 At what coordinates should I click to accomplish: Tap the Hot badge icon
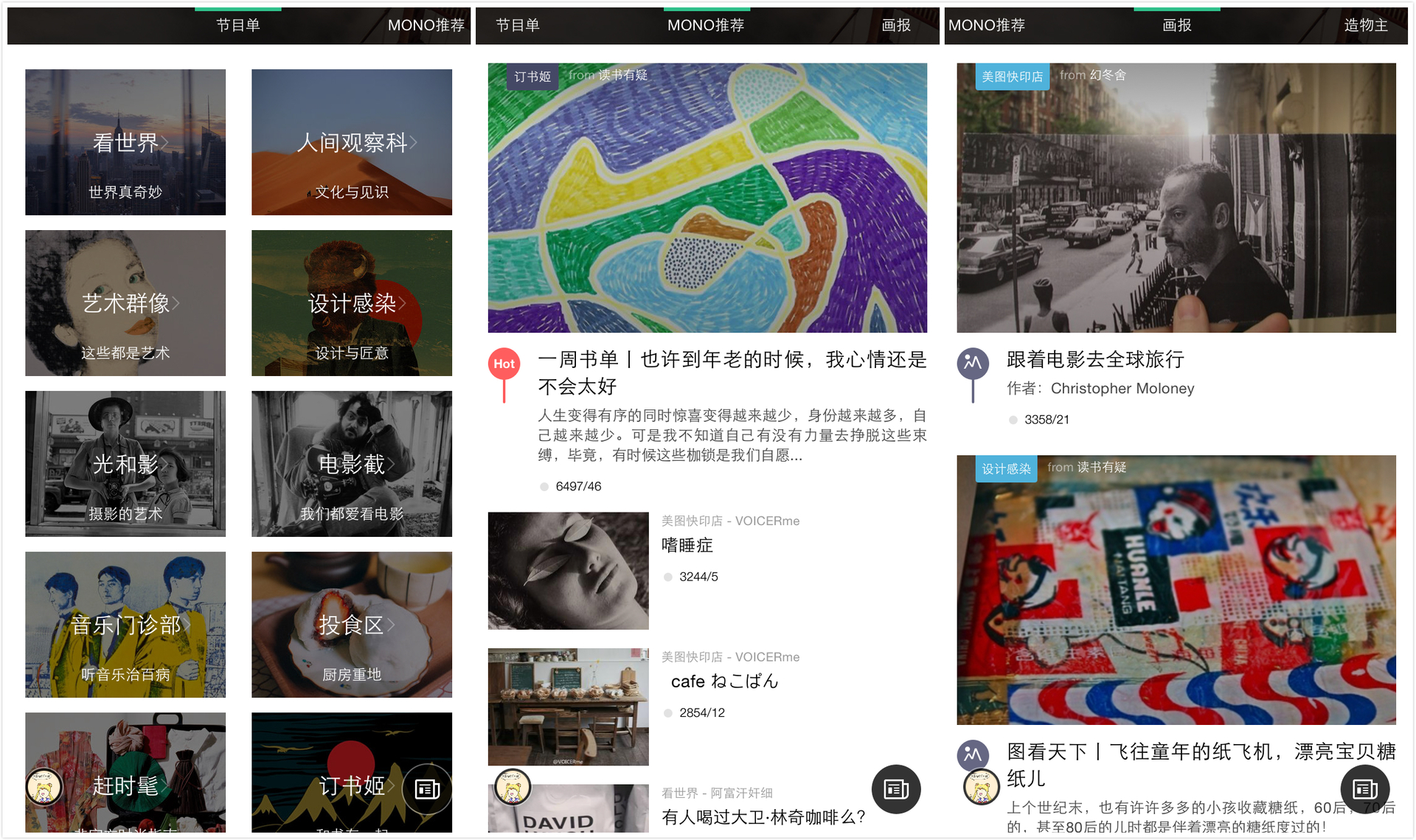coord(504,364)
